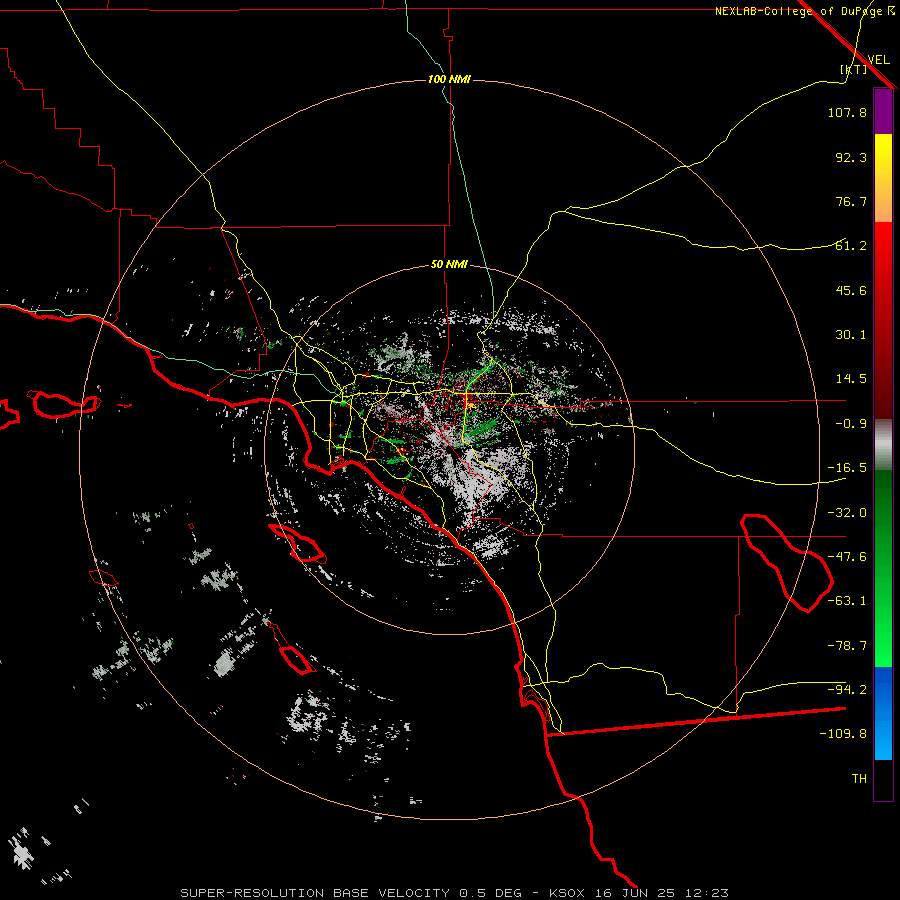Click the 100 NMI range ring label
The width and height of the screenshot is (900, 900).
[449, 79]
